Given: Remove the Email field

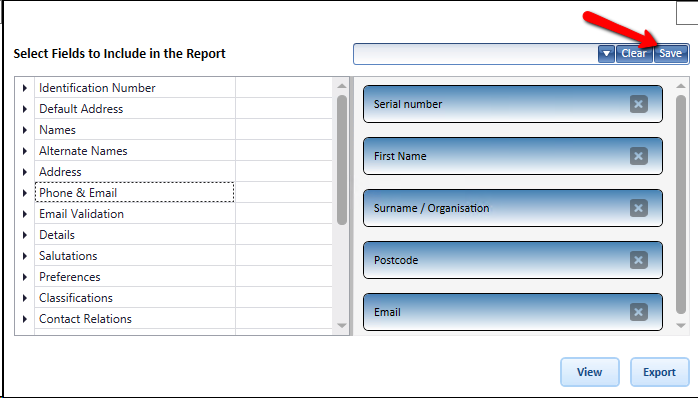Looking at the screenshot, I should point(638,312).
